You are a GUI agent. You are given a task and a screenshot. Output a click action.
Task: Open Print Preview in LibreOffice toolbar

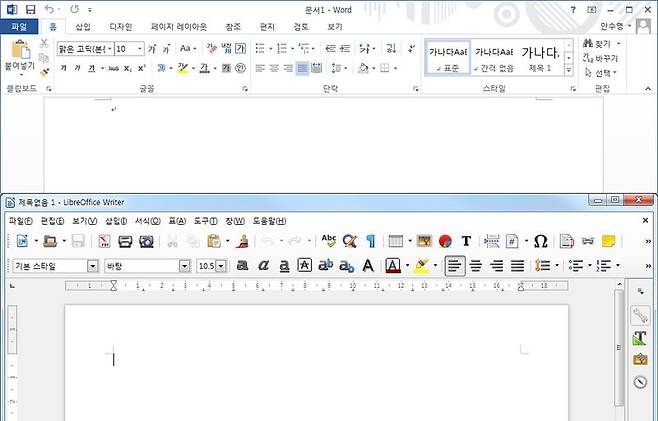point(146,241)
